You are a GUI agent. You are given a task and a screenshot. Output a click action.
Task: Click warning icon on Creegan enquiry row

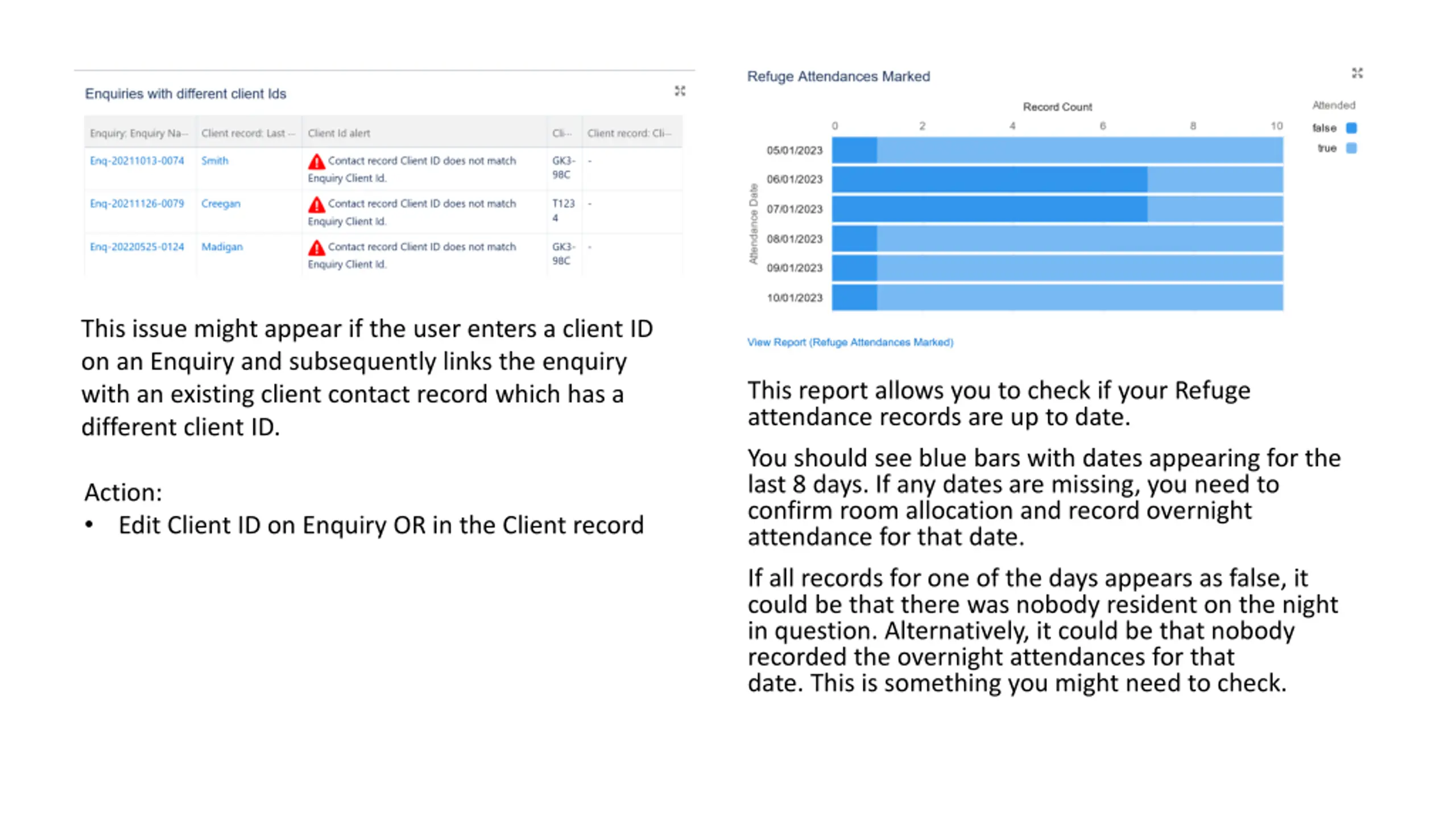click(x=316, y=204)
